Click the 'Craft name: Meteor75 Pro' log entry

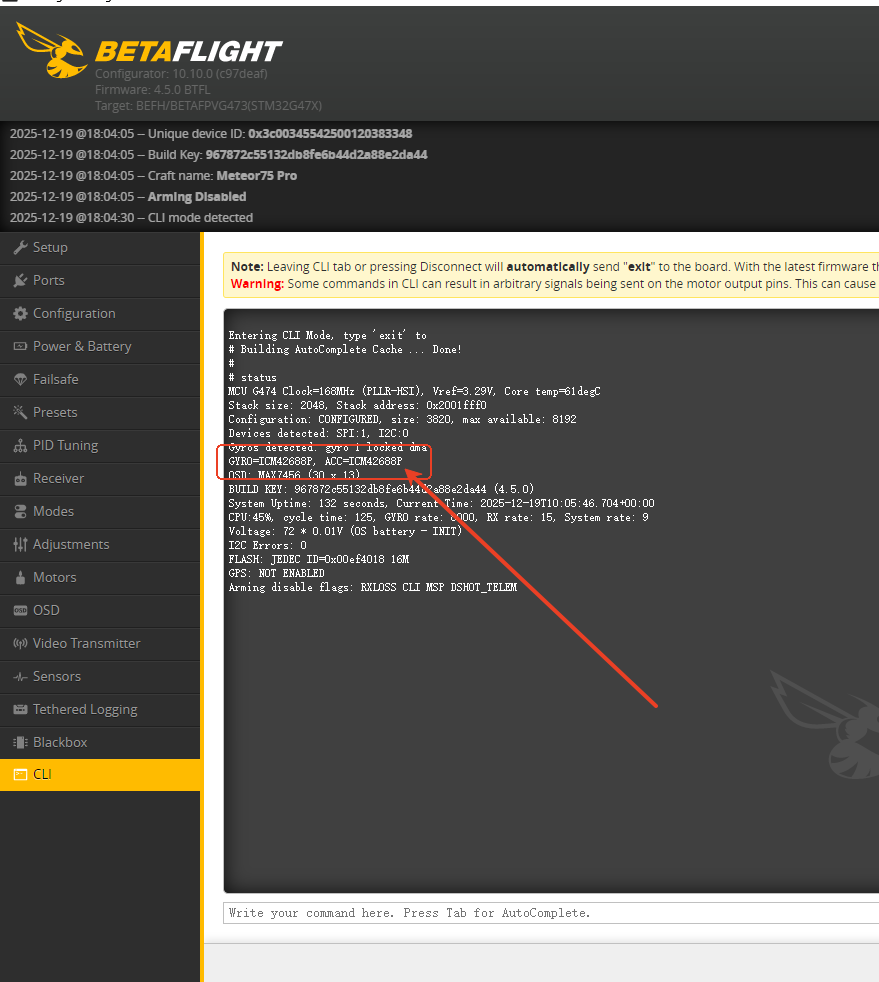coord(153,175)
